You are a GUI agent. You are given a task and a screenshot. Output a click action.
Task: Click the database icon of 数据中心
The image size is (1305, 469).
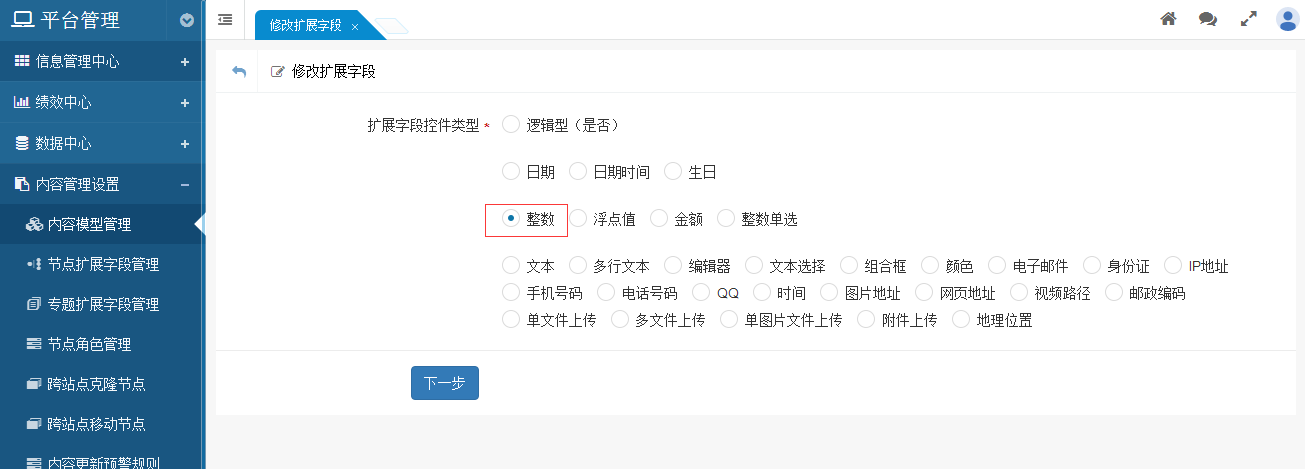(22, 143)
